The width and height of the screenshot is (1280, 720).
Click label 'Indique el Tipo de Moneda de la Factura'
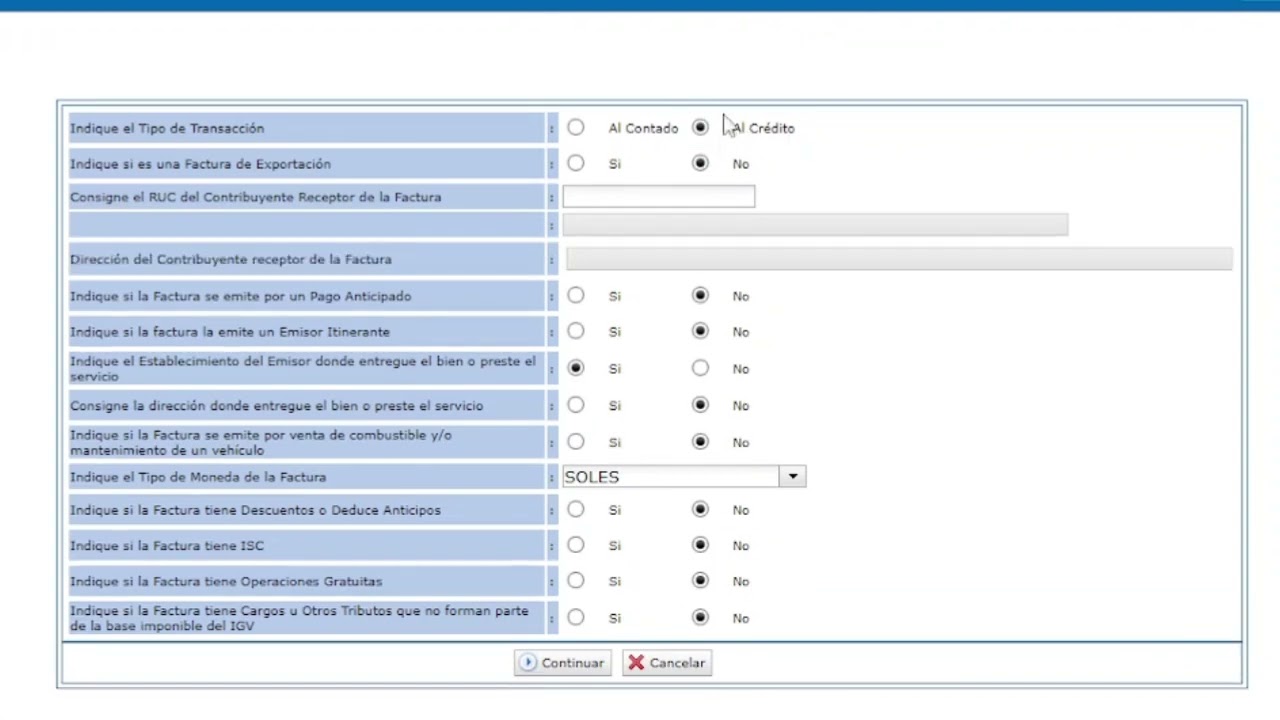(198, 477)
